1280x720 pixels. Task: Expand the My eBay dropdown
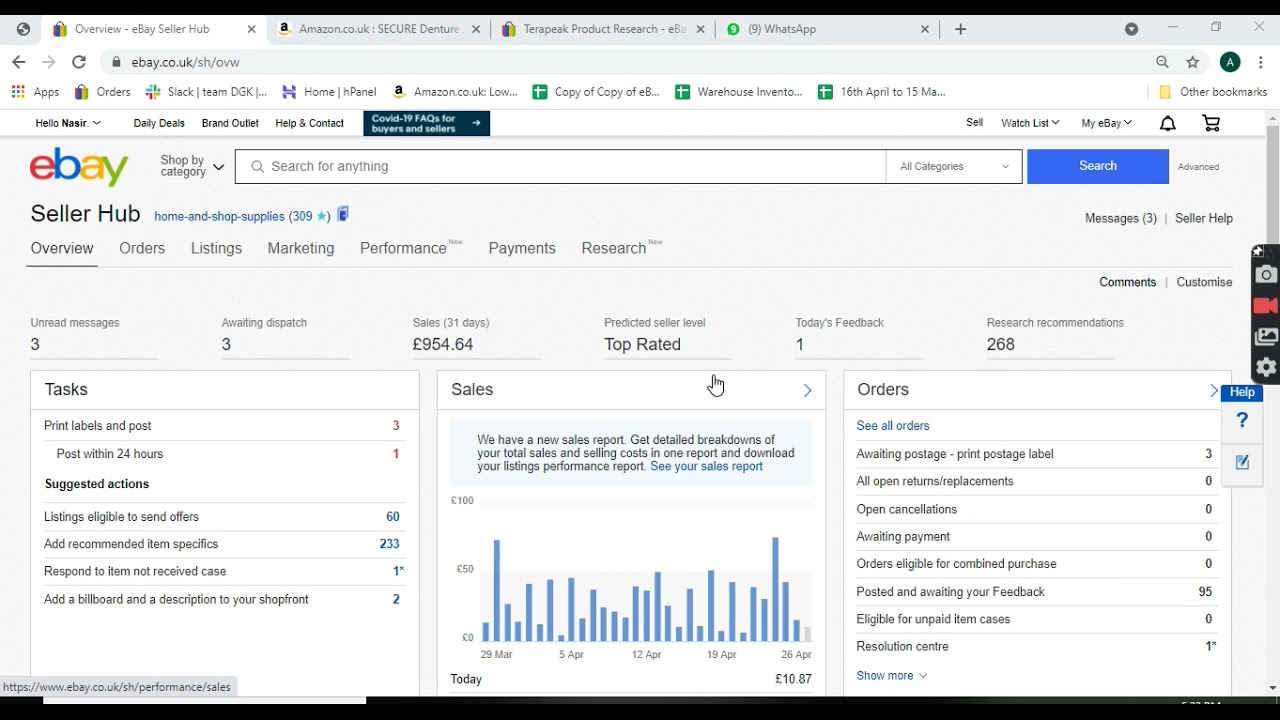(1106, 123)
